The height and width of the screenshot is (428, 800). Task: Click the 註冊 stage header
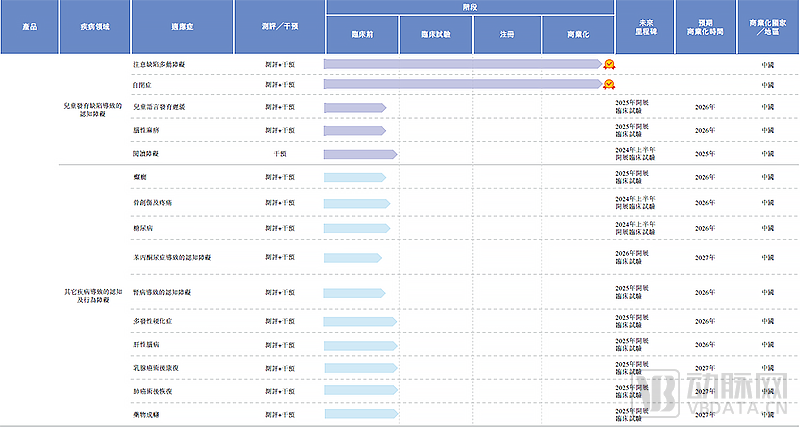pyautogui.click(x=507, y=34)
